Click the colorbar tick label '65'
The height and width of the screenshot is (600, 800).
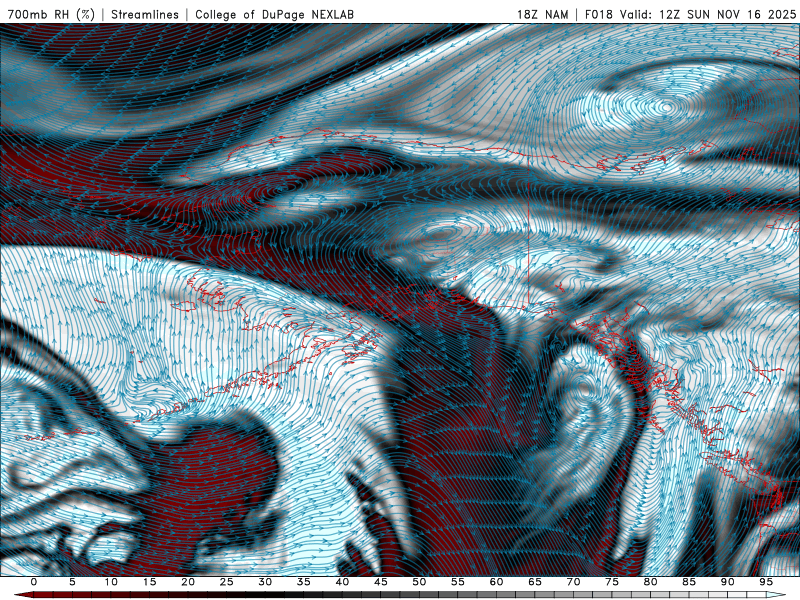[535, 582]
